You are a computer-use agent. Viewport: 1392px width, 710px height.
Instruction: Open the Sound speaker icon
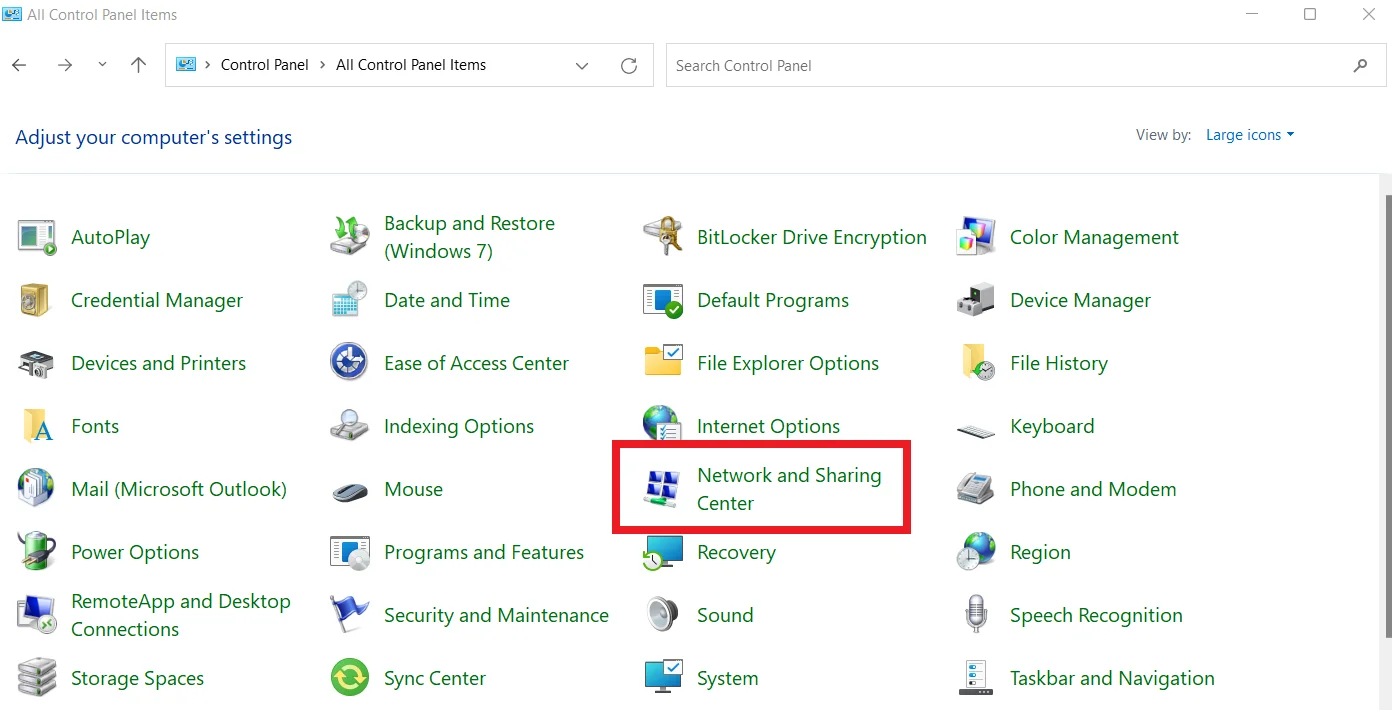pyautogui.click(x=662, y=616)
